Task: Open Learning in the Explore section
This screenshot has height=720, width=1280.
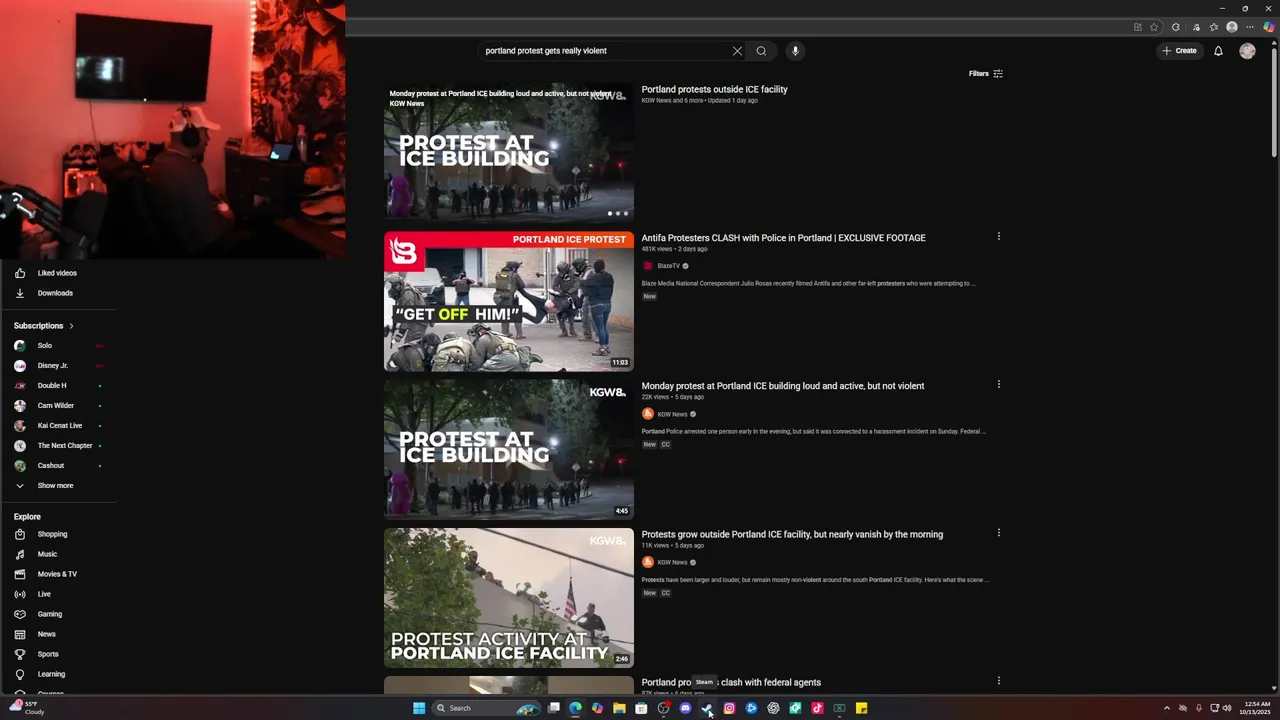Action: (51, 674)
